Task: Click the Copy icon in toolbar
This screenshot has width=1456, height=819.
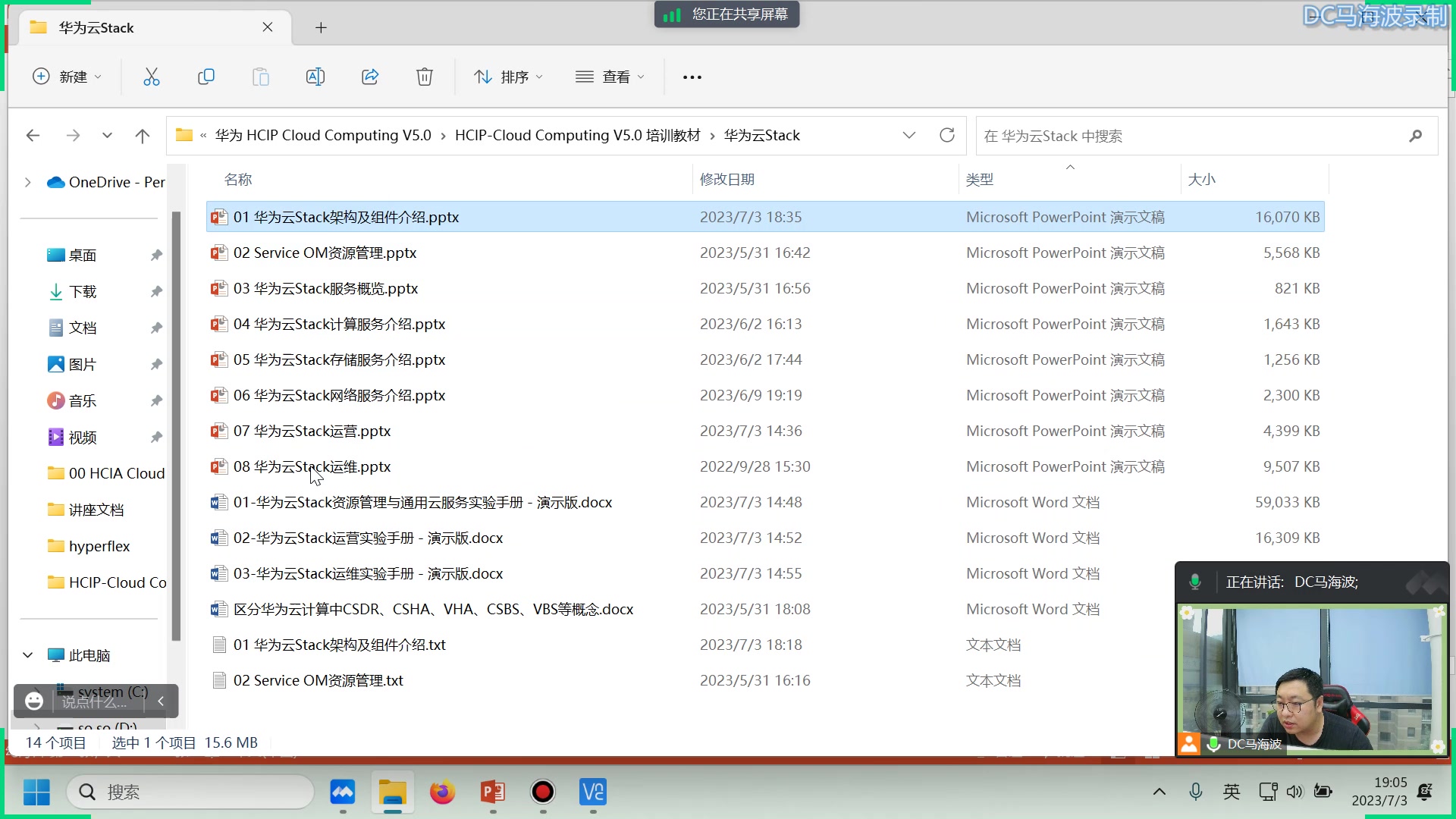Action: [x=206, y=77]
